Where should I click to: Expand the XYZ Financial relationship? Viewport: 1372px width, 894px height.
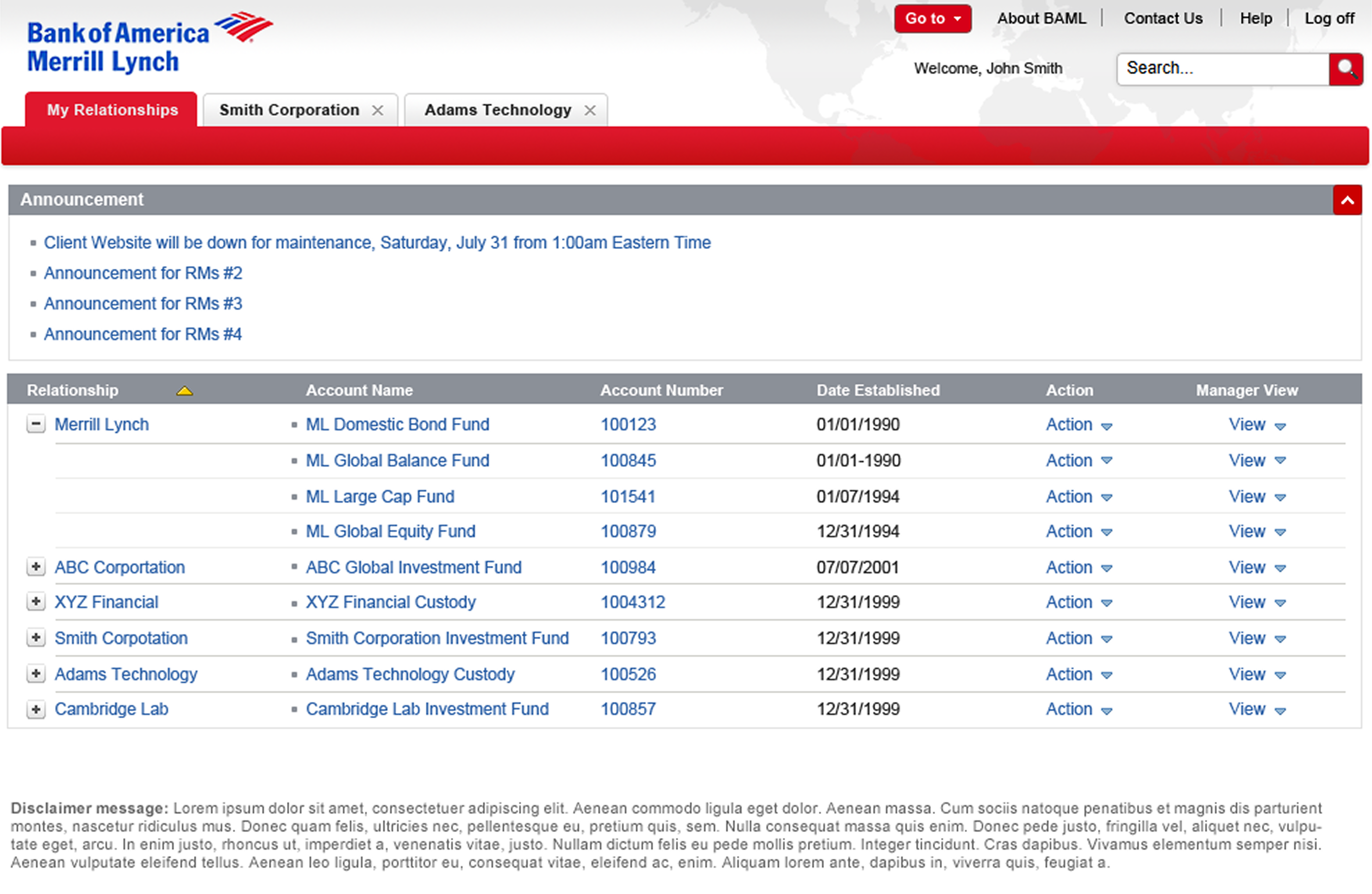tap(36, 602)
